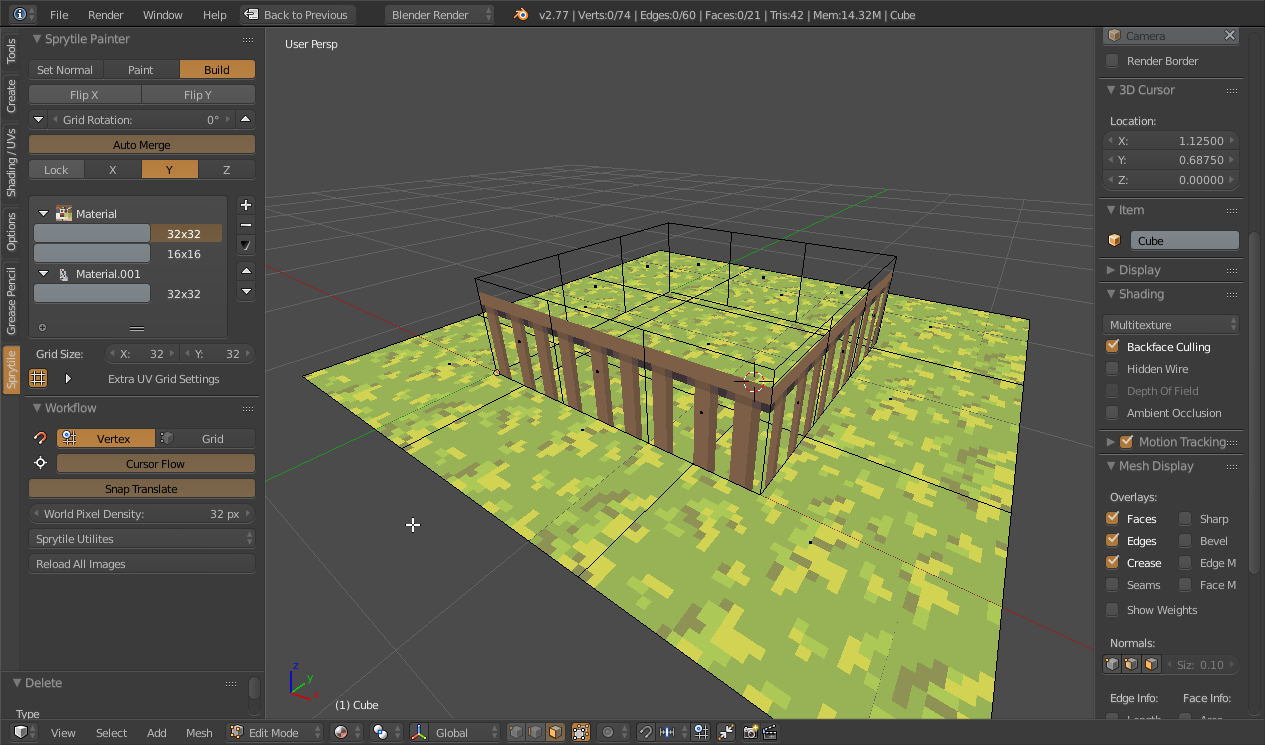Screen dimensions: 1265x745
Task: Click the OpenGL render animation clapper icon
Action: coord(770,732)
